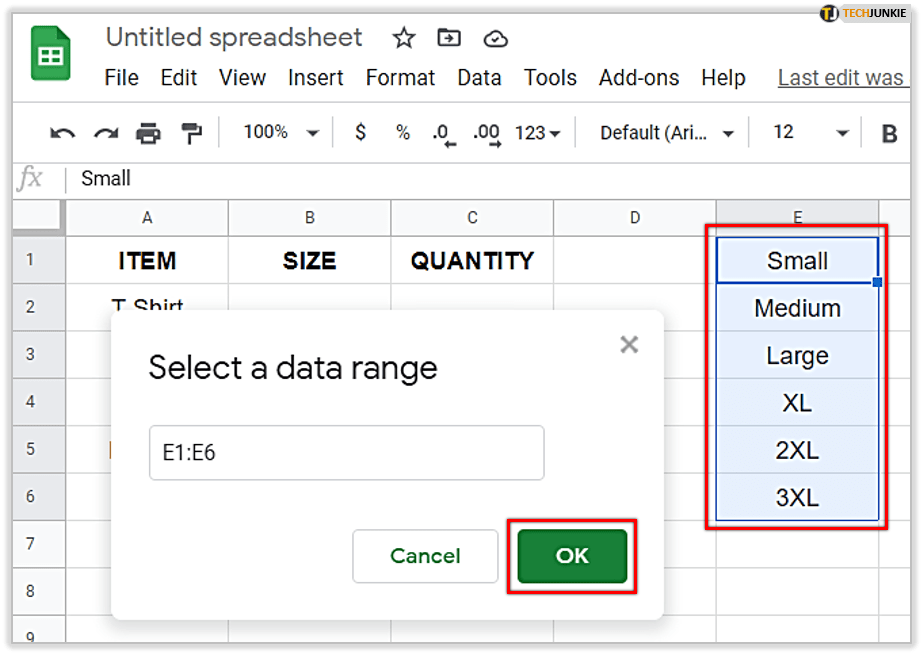
Task: Confirm the data range with OK
Action: click(x=572, y=556)
